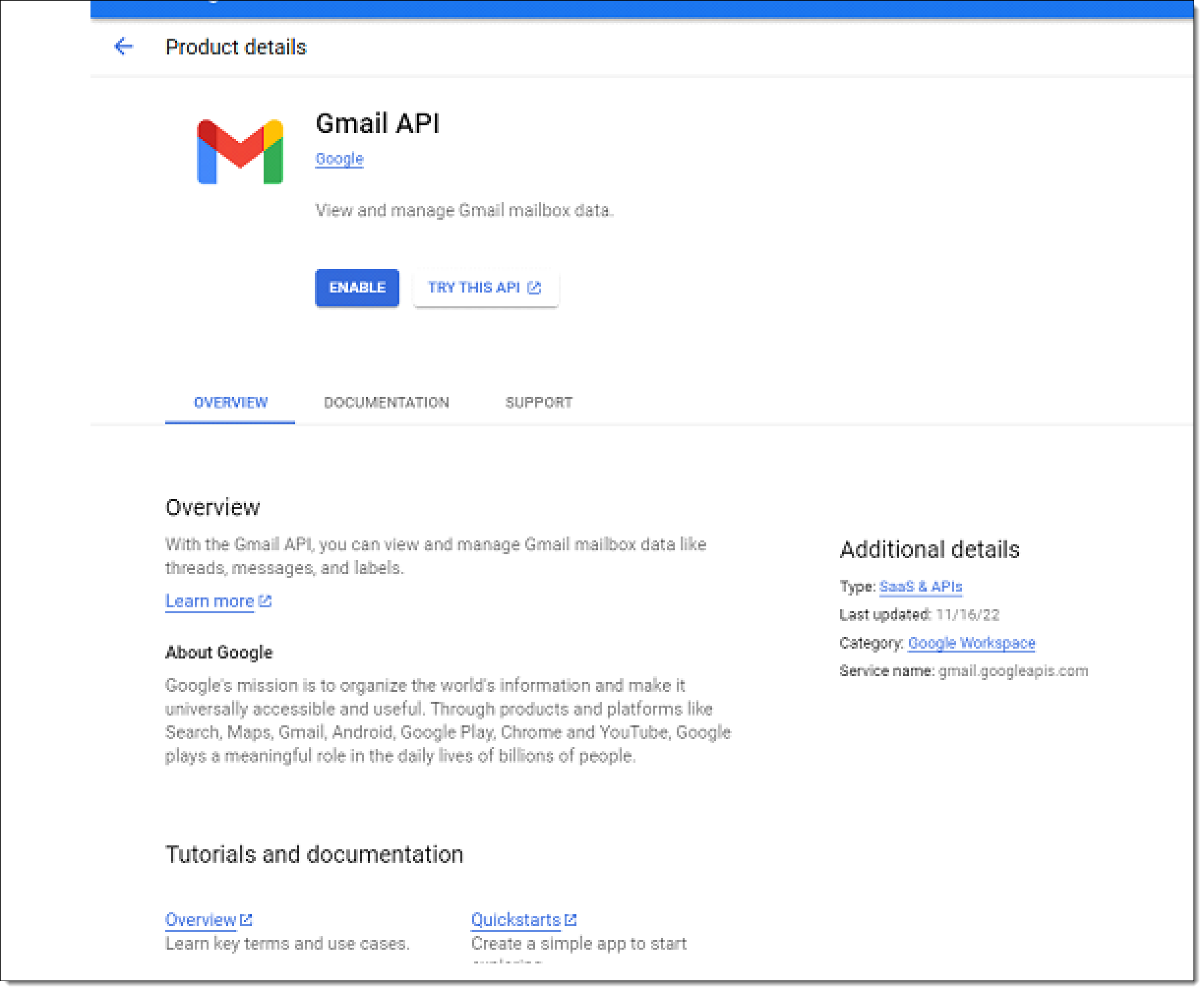Click 'Learn key terms and use cases.' text
Image resolution: width=1204 pixels, height=991 pixels.
tap(287, 943)
